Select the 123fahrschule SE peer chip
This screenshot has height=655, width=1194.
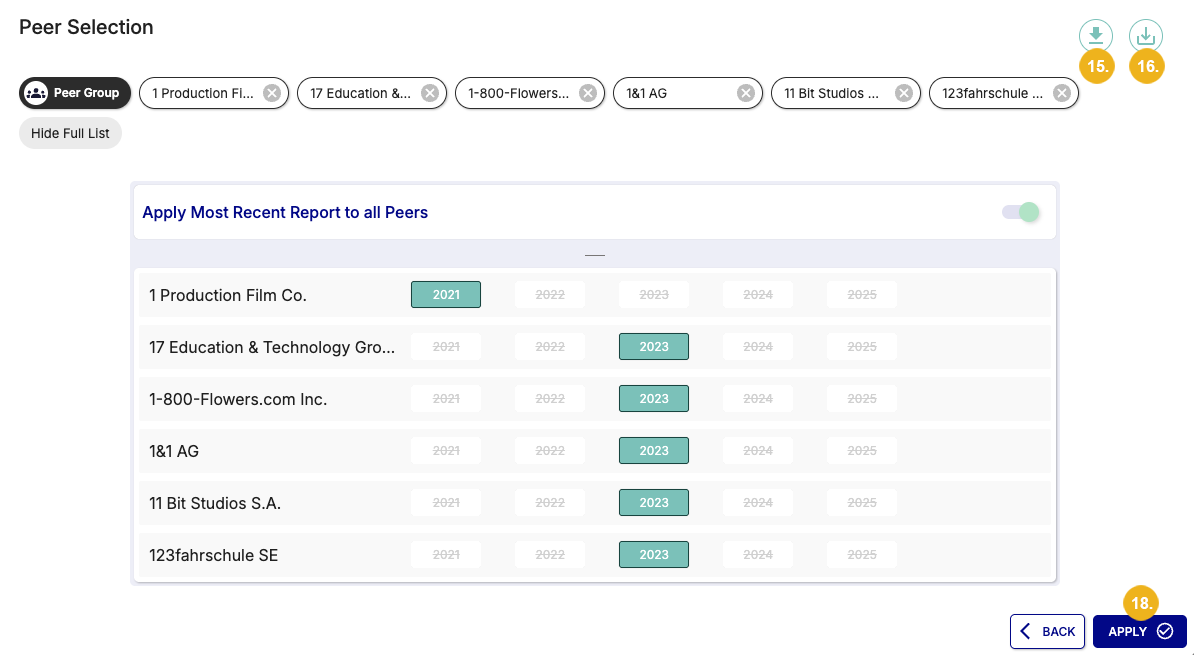tap(997, 92)
